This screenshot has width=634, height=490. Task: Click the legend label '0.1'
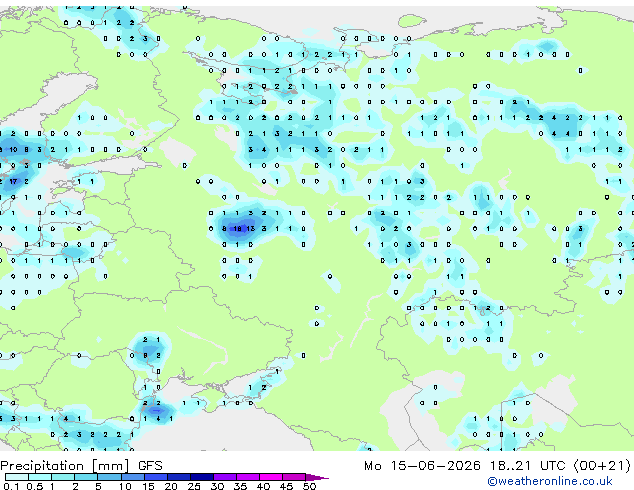click(x=11, y=486)
